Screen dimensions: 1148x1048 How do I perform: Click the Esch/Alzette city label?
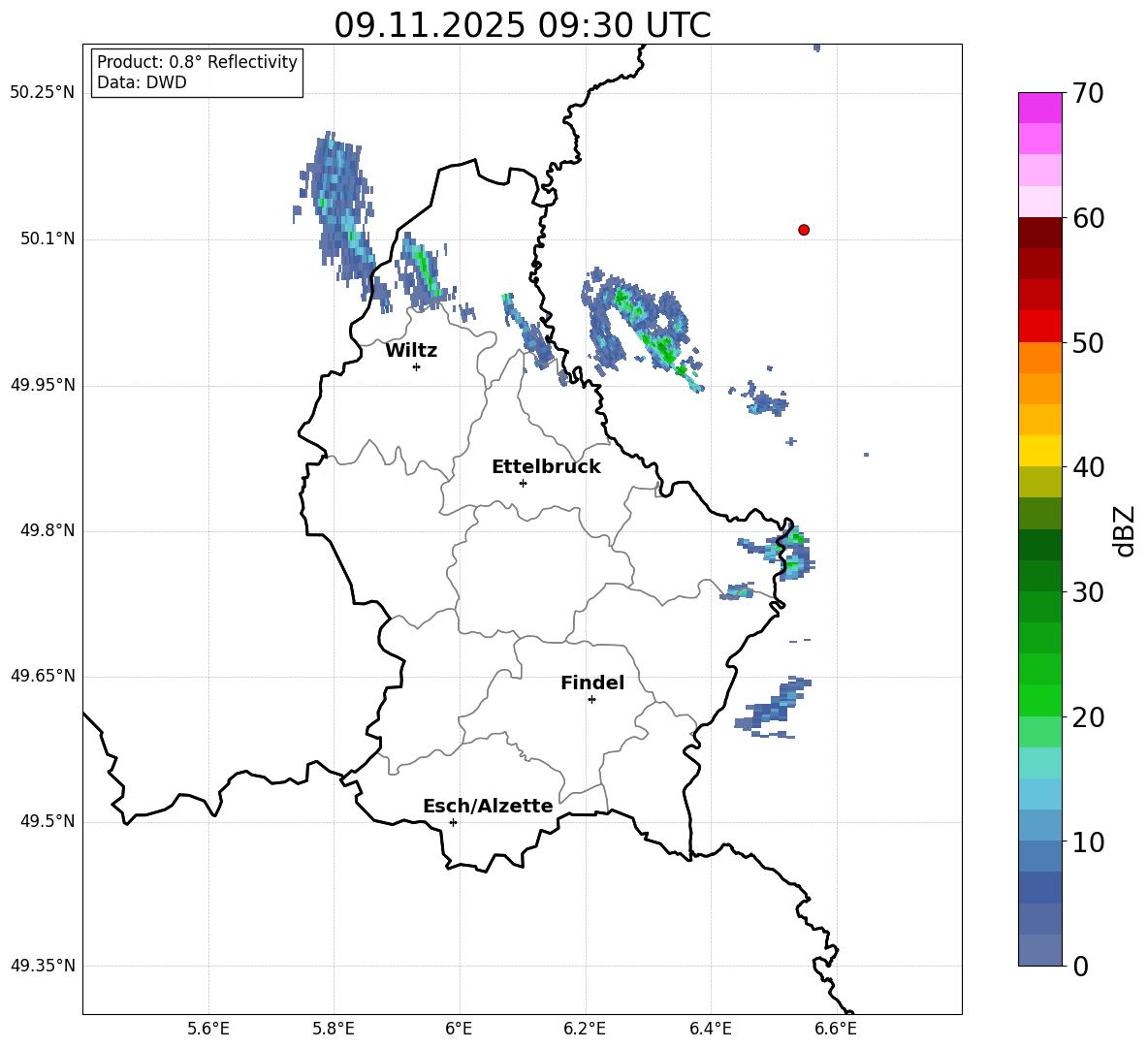click(x=488, y=806)
